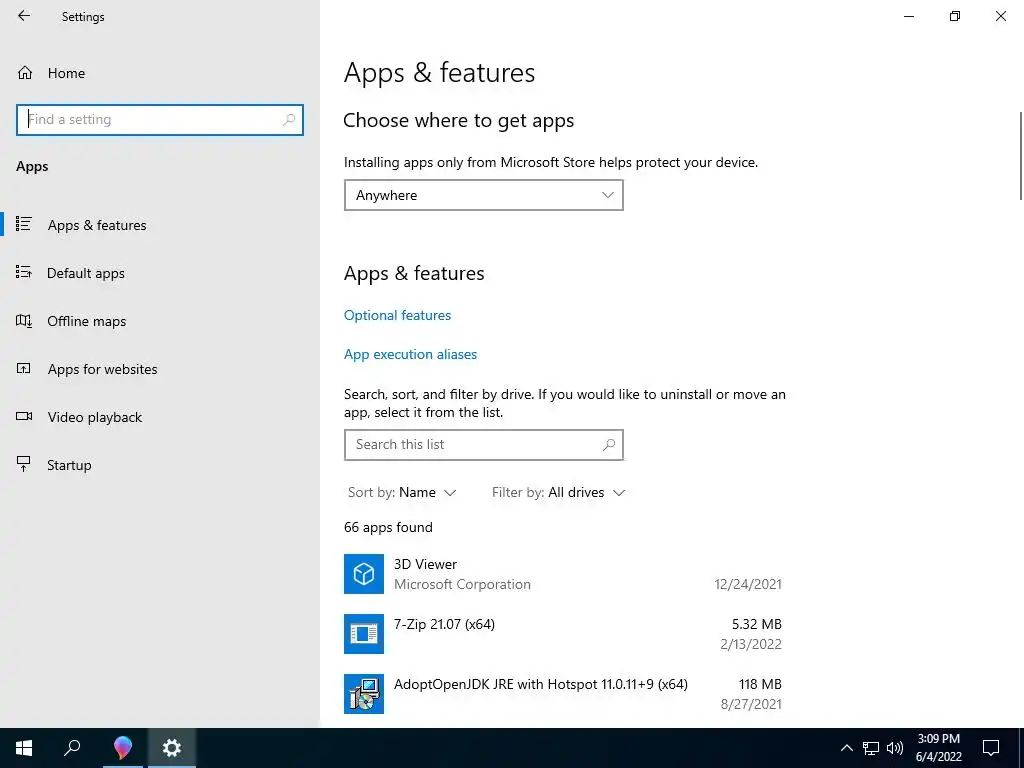Open the Windows Start menu
The image size is (1024, 768).
(24, 748)
